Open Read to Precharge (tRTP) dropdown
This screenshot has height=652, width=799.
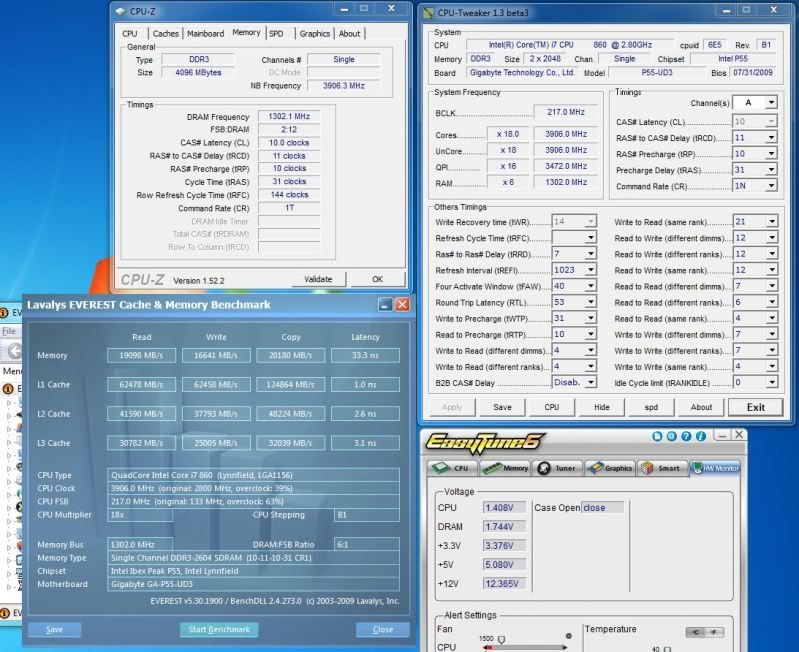(x=591, y=334)
